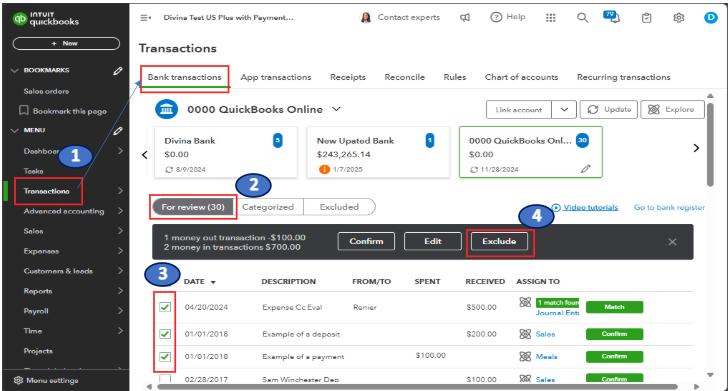Viewport: 728px width, 391px height.
Task: Check the Sam Winchester Dep checkbox
Action: pyautogui.click(x=165, y=378)
